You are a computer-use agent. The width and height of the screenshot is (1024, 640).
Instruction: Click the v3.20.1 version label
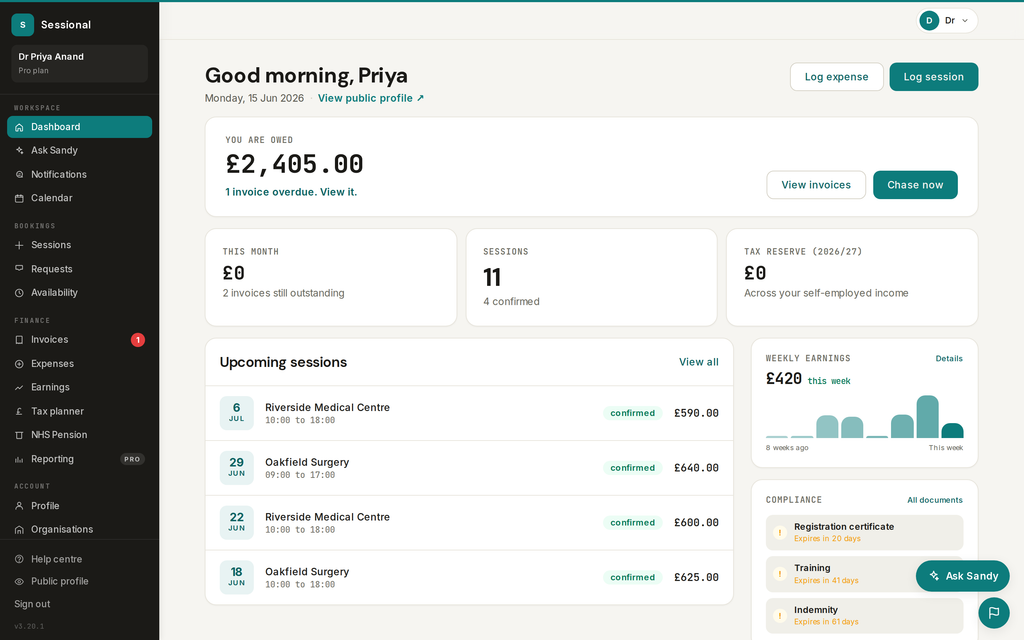(x=29, y=626)
